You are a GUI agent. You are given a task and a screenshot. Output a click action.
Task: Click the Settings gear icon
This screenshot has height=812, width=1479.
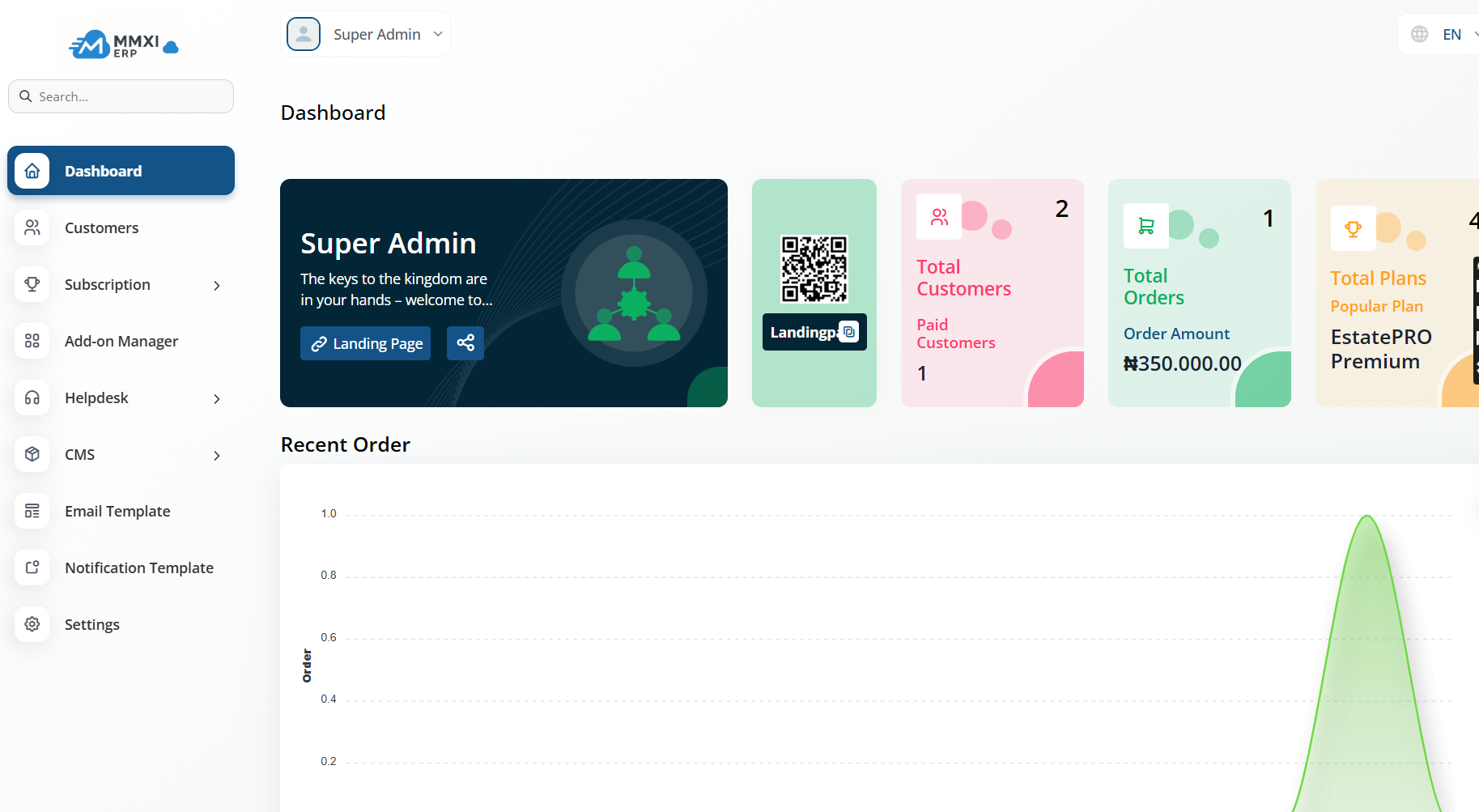(32, 624)
